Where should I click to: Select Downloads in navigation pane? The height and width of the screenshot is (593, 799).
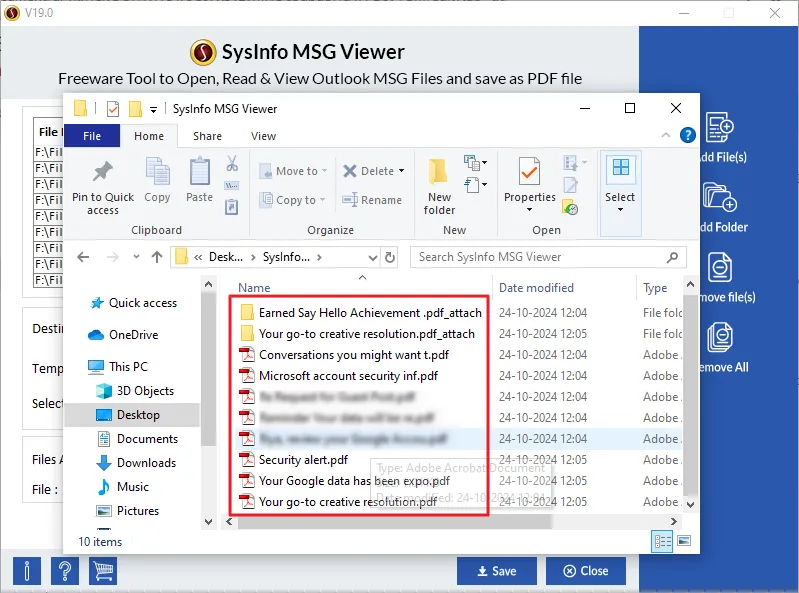pos(137,463)
